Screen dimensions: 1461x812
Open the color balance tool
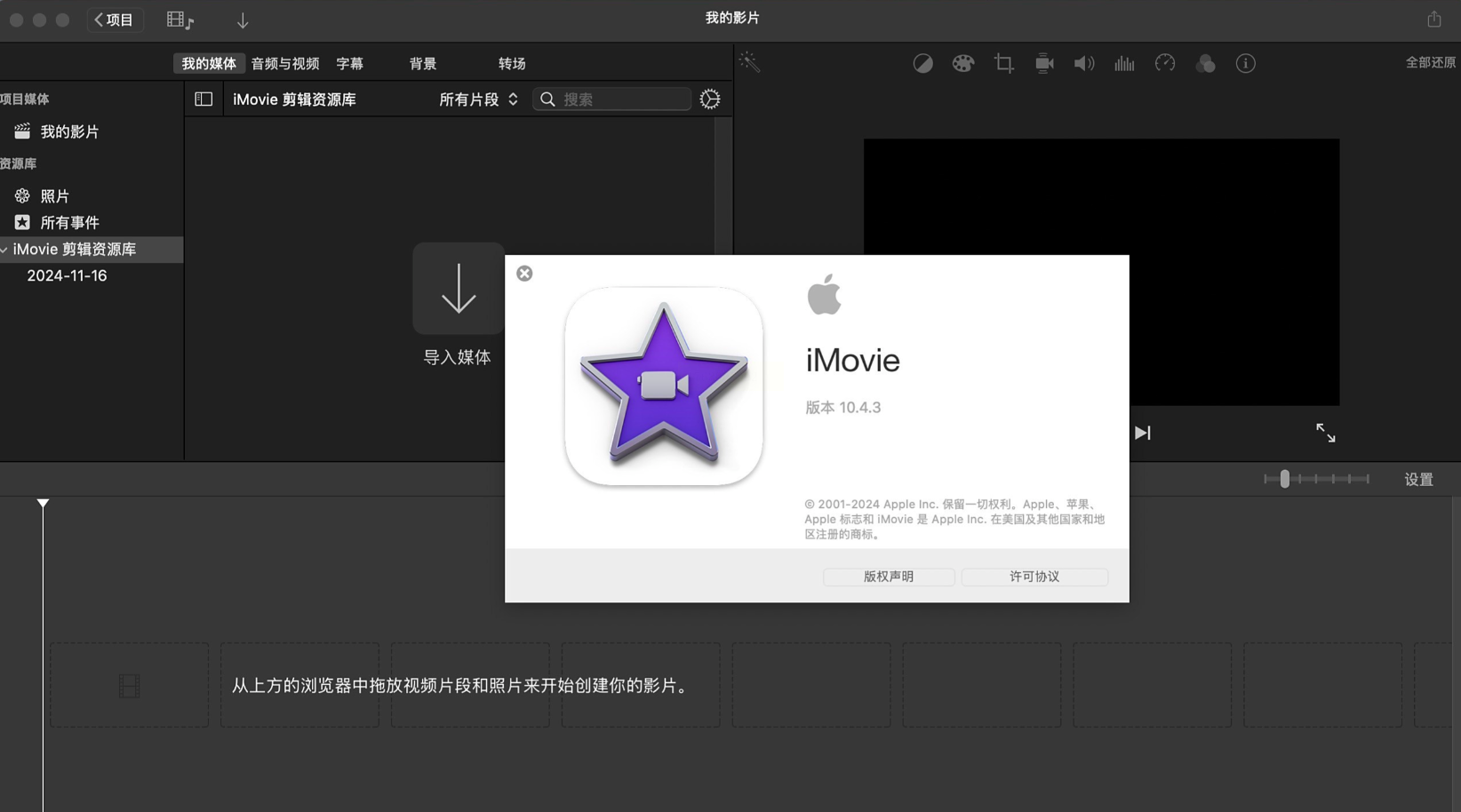point(922,63)
